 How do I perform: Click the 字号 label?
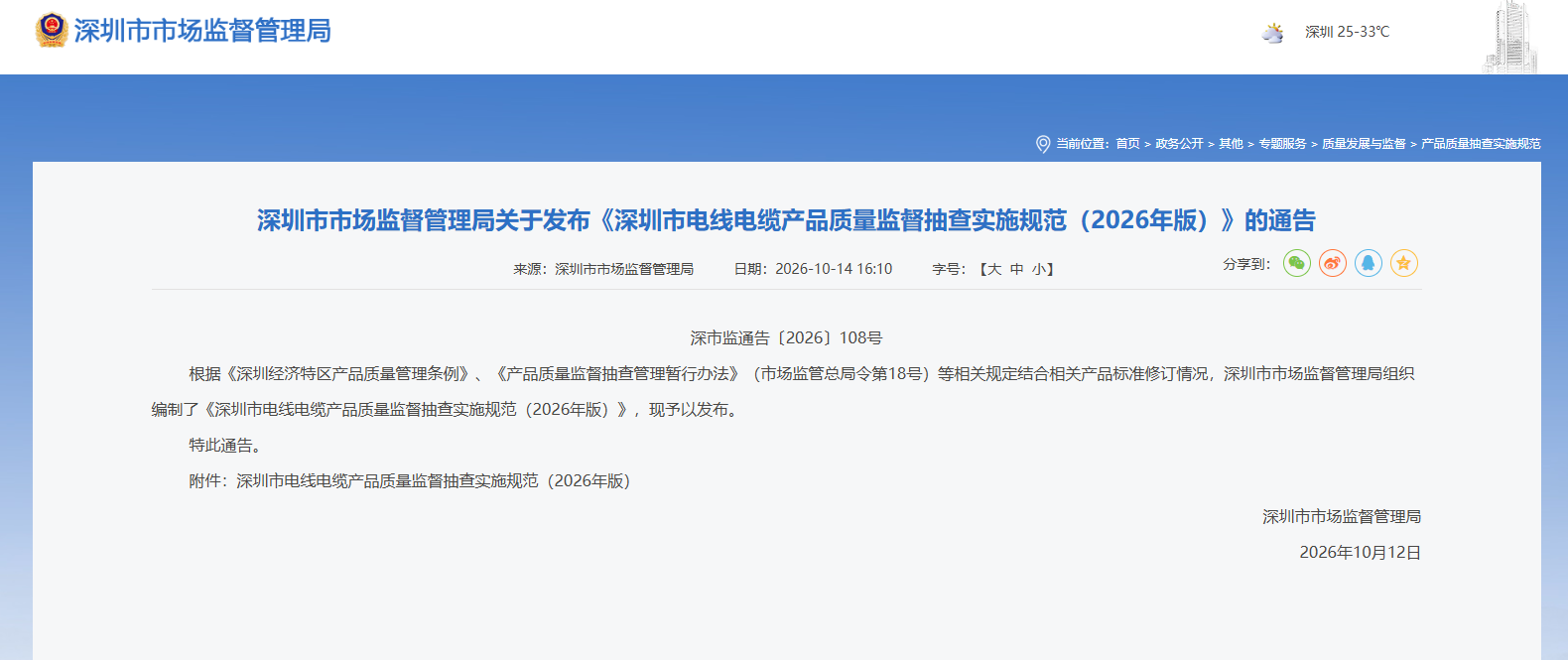pyautogui.click(x=949, y=269)
